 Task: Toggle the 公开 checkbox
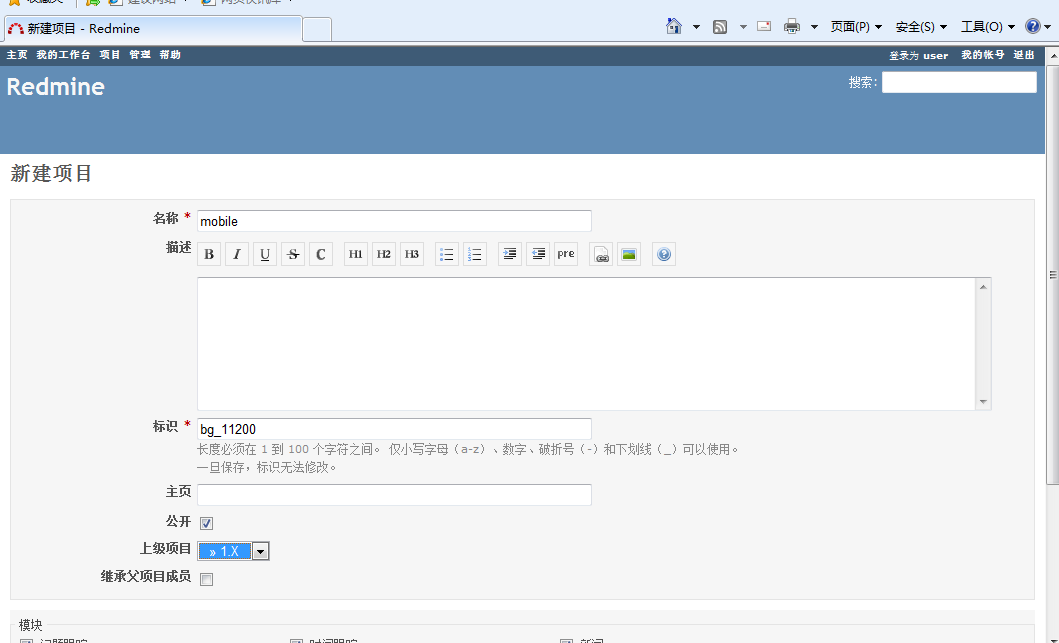click(x=207, y=523)
